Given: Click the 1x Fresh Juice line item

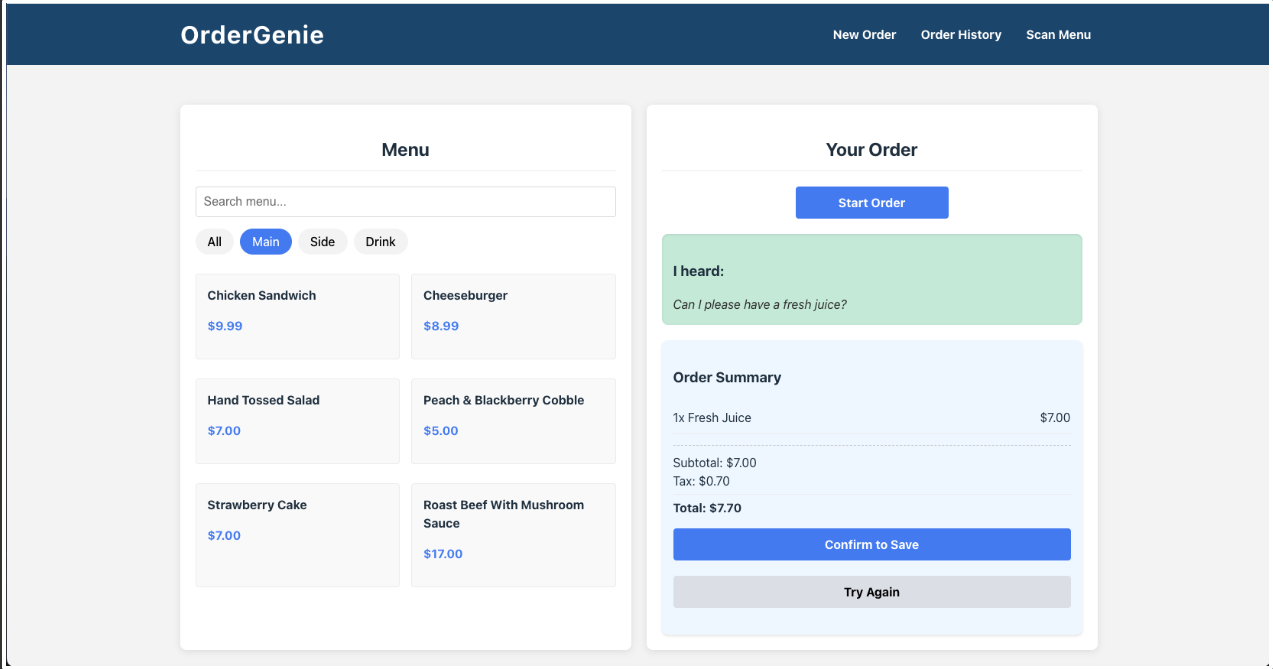Looking at the screenshot, I should pyautogui.click(x=871, y=417).
